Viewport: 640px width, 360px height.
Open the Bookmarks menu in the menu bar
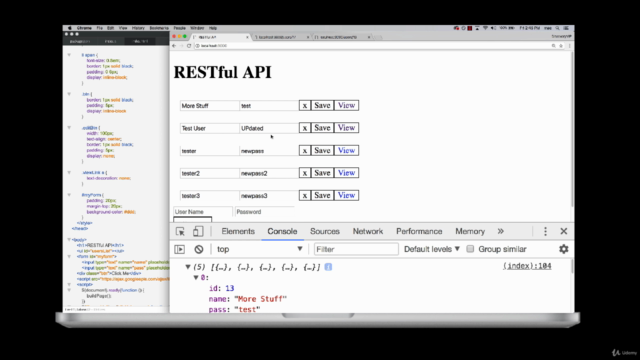(x=159, y=28)
